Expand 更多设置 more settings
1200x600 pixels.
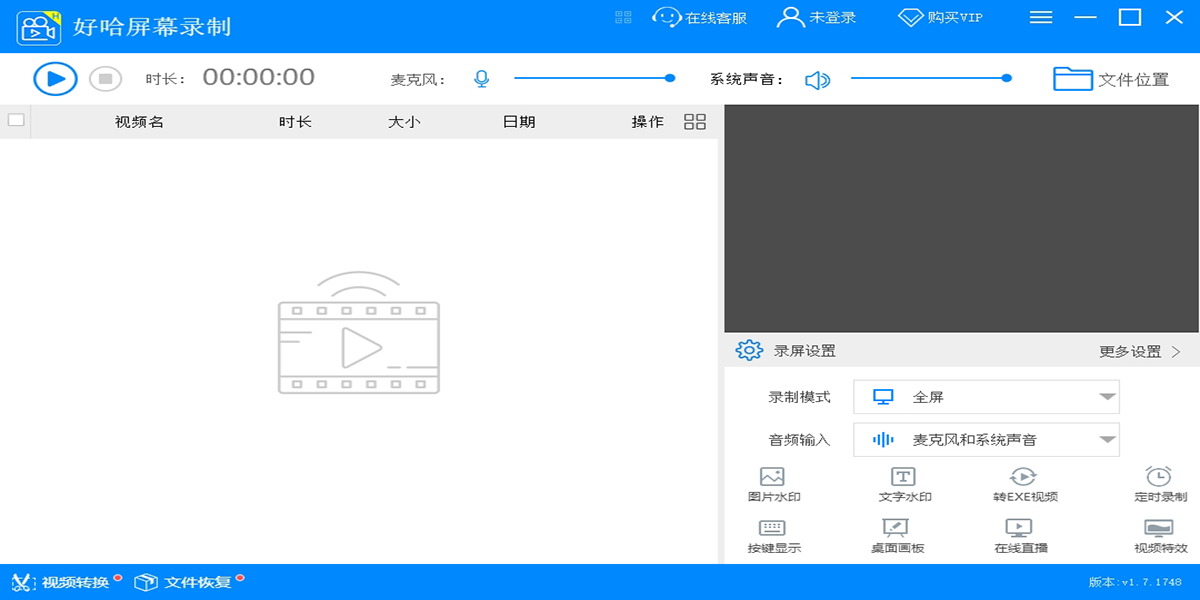tap(1140, 352)
